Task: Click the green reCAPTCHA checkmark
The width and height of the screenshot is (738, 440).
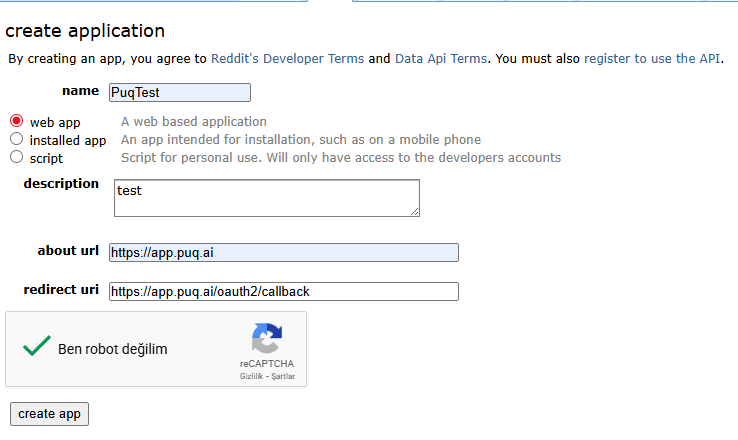Action: tap(37, 347)
